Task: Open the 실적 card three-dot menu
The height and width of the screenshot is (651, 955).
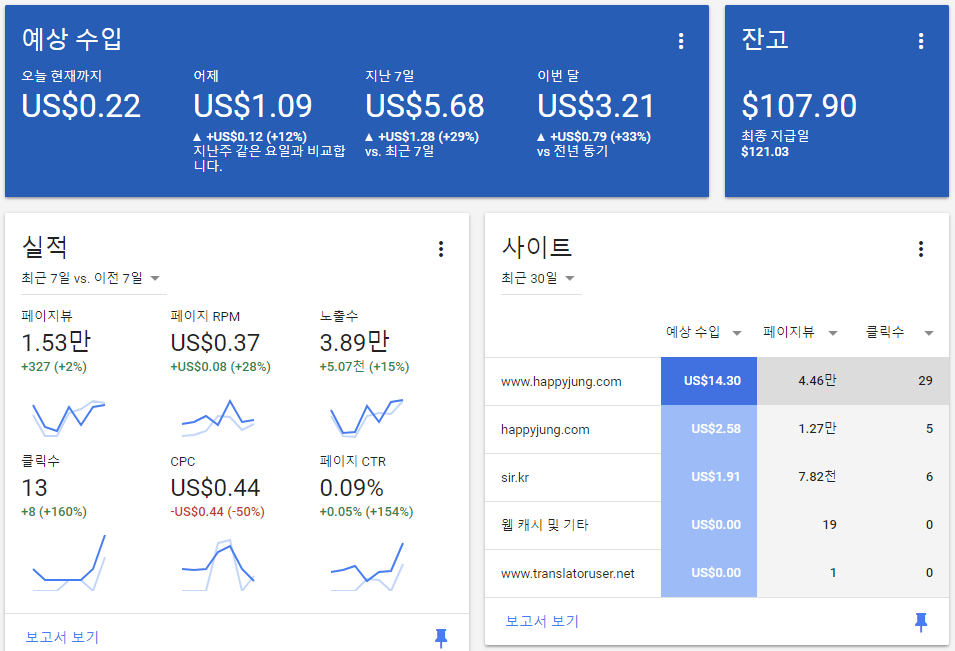Action: point(441,249)
